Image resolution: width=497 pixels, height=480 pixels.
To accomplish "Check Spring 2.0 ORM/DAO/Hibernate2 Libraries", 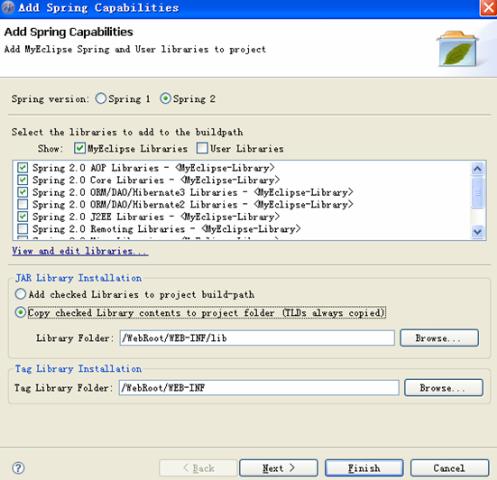I will coord(22,204).
